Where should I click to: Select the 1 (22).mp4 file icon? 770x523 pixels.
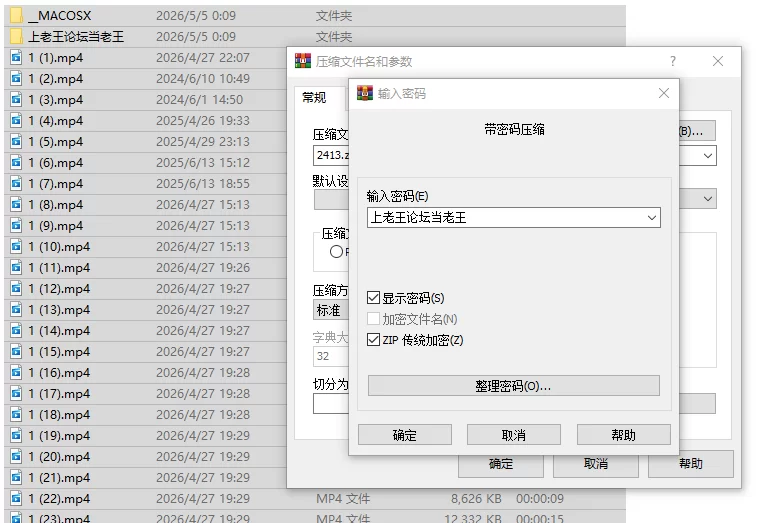(x=16, y=498)
